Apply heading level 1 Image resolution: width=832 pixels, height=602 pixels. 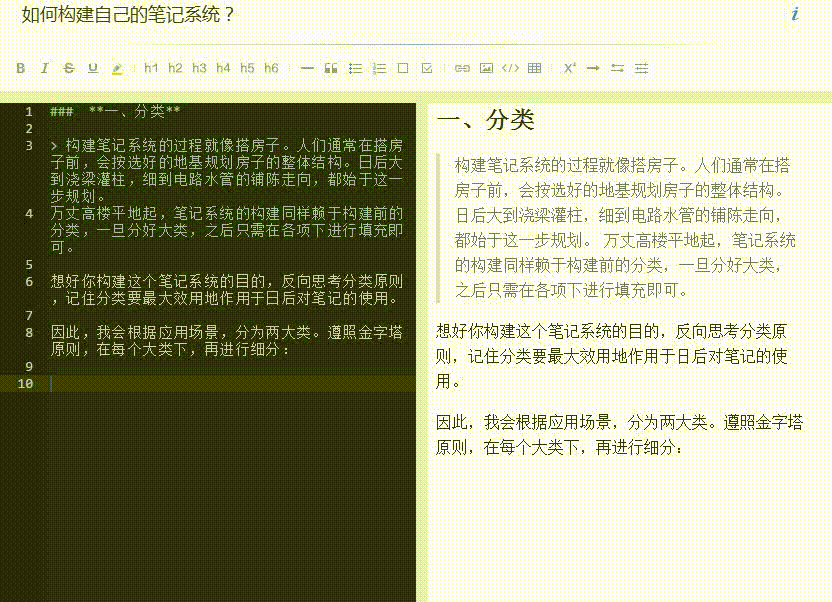click(150, 68)
